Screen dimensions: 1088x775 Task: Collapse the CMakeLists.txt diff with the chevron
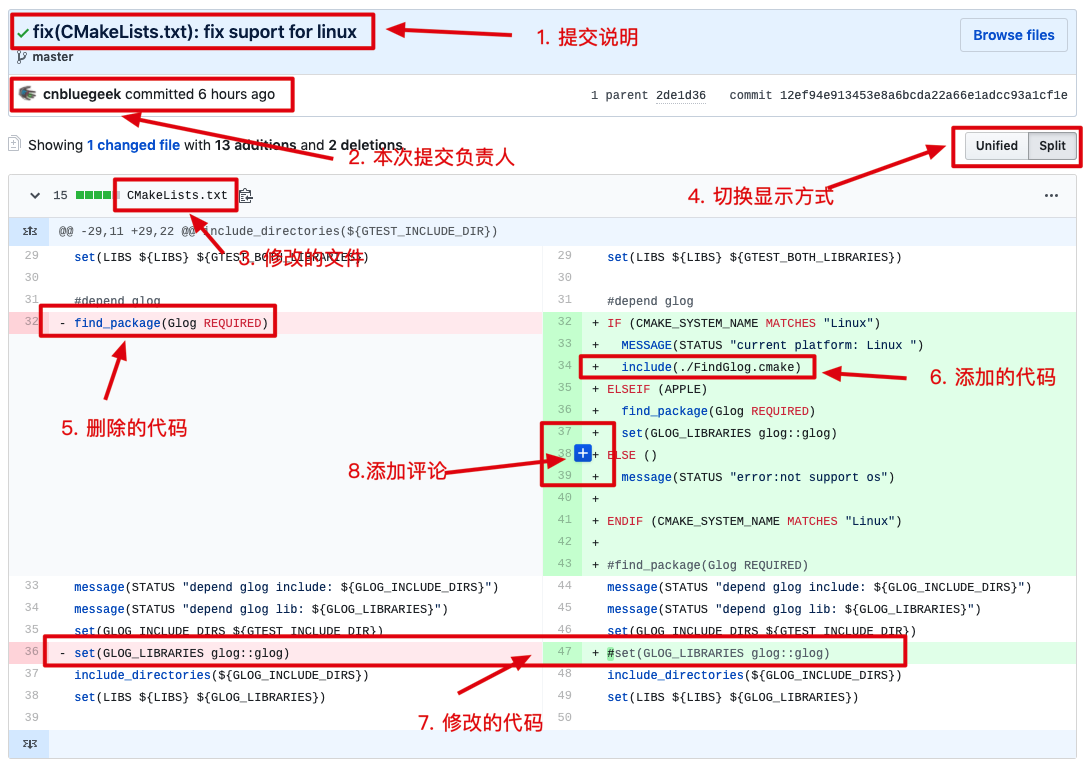tap(33, 195)
